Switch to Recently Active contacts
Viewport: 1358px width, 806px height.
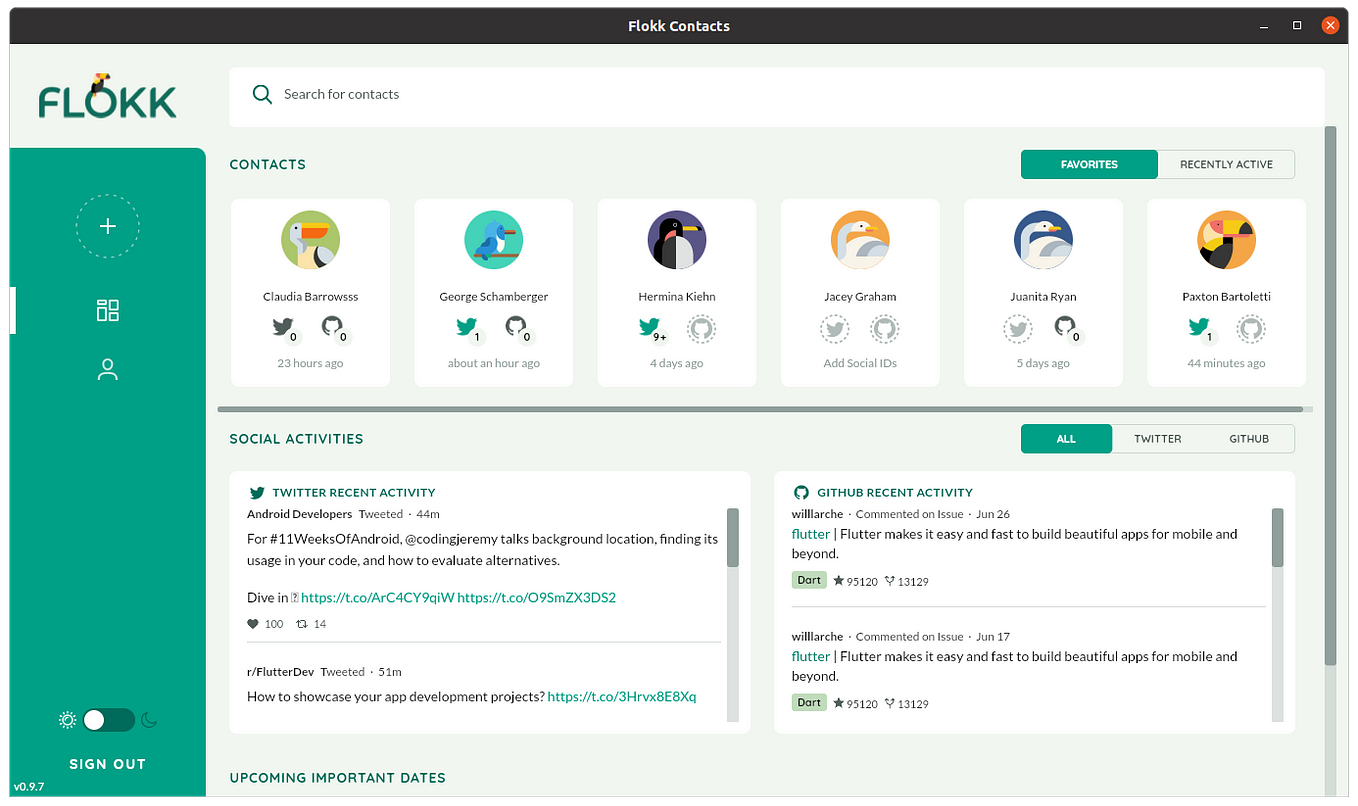point(1226,165)
